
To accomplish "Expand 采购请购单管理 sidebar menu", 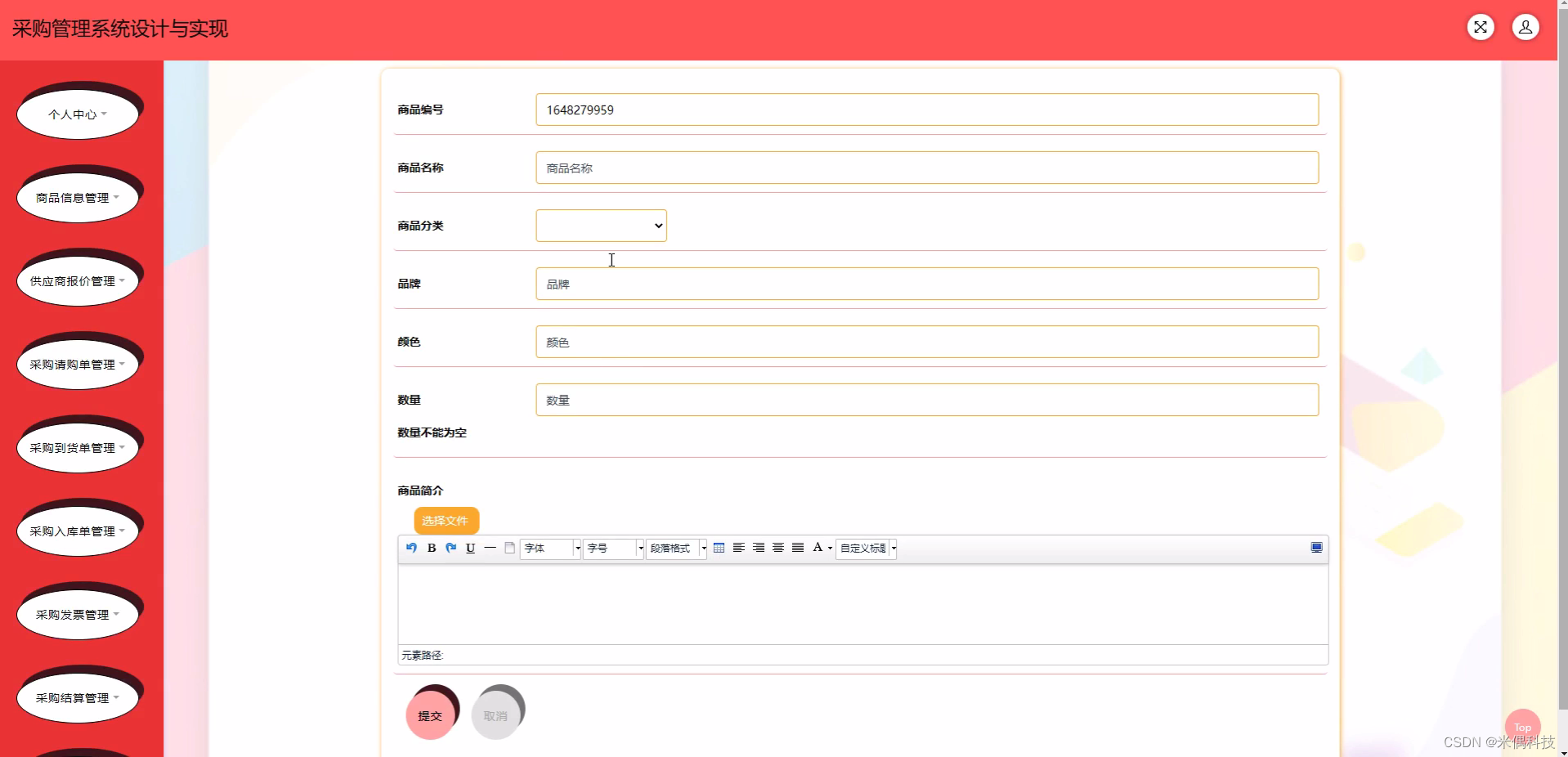I will click(x=78, y=365).
